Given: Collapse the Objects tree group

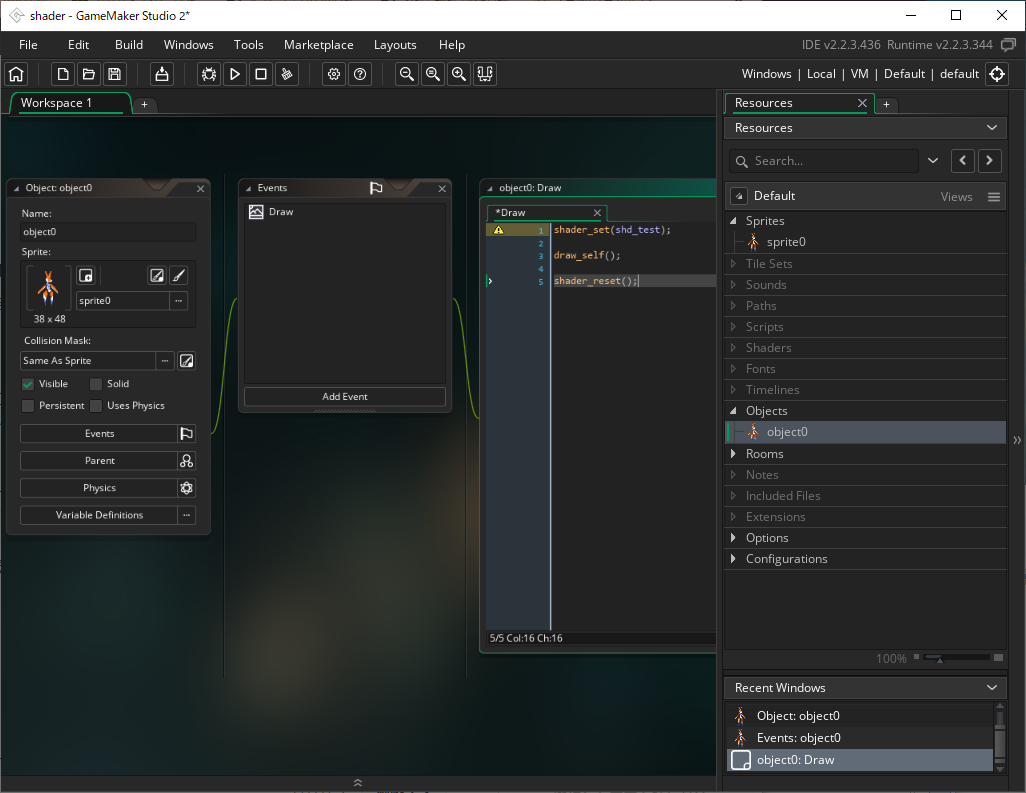Looking at the screenshot, I should click(x=734, y=411).
